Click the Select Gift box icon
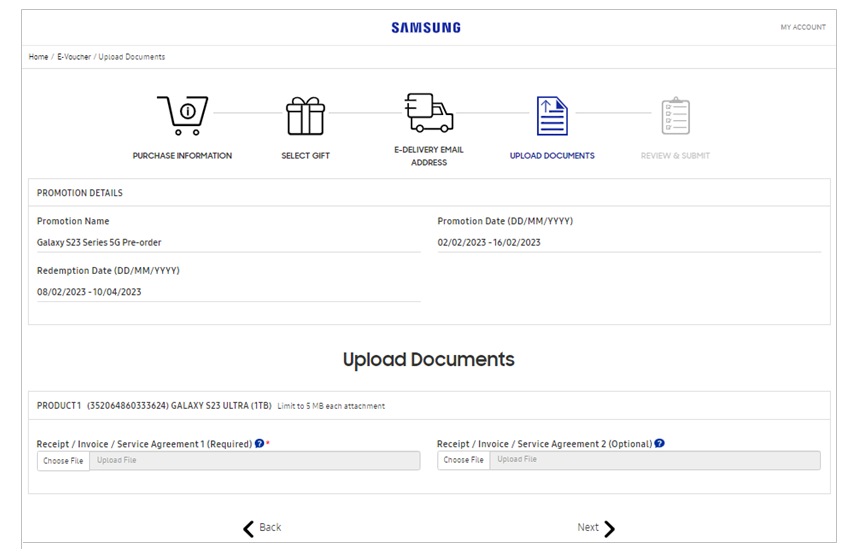The width and height of the screenshot is (856, 556). [306, 116]
